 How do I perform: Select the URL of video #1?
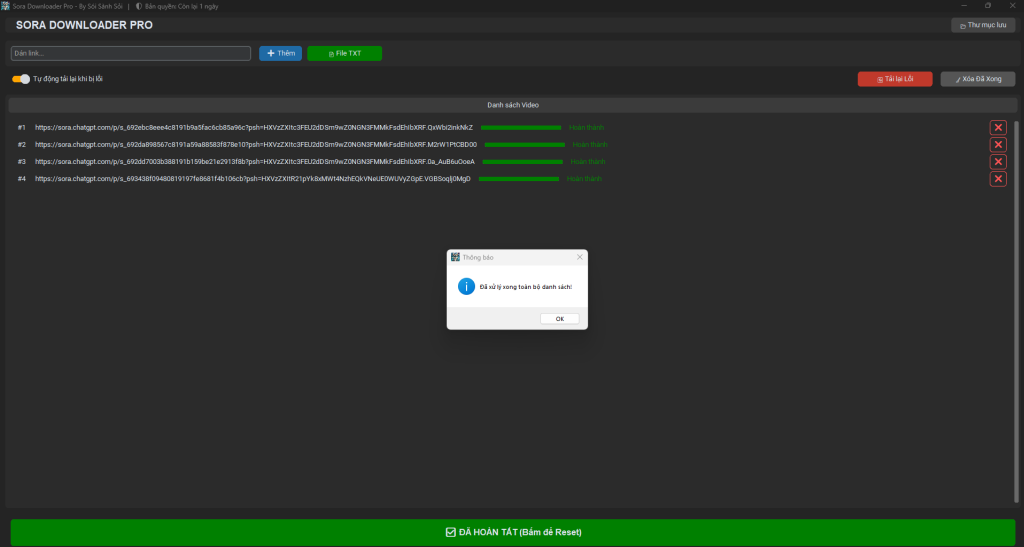[254, 127]
